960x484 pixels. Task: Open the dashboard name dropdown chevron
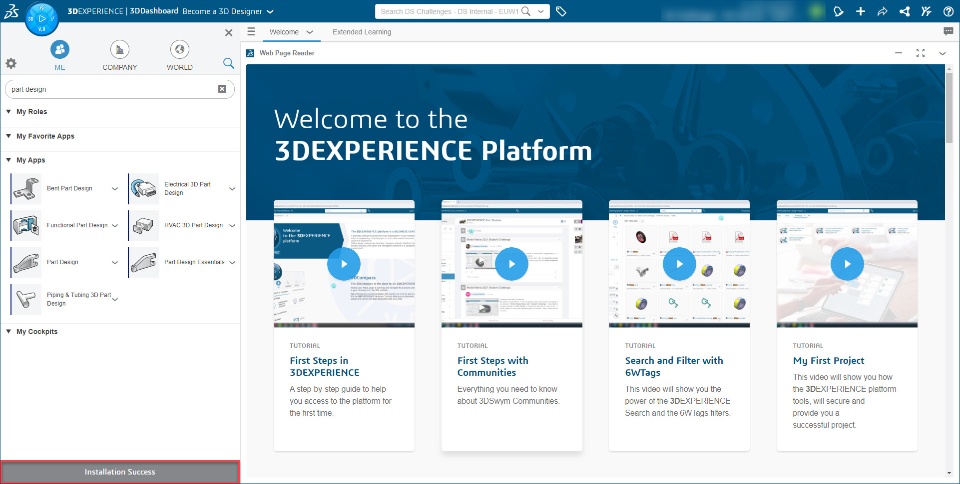click(x=271, y=12)
